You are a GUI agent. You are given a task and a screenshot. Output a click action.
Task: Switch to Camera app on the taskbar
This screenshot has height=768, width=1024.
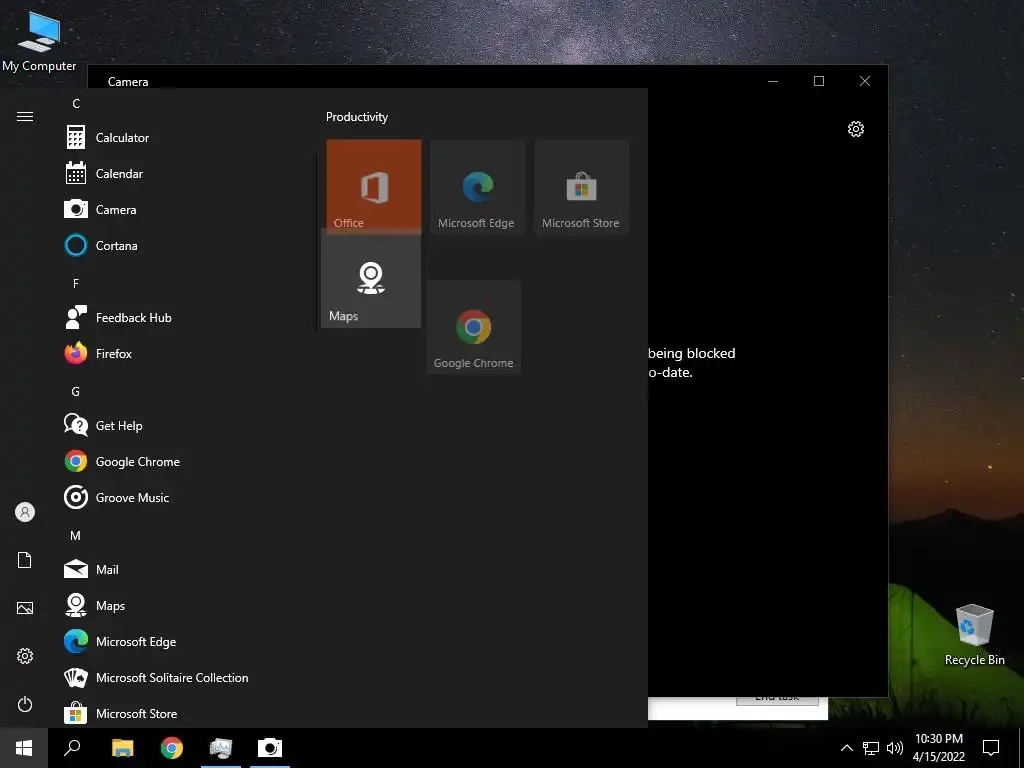pos(270,748)
